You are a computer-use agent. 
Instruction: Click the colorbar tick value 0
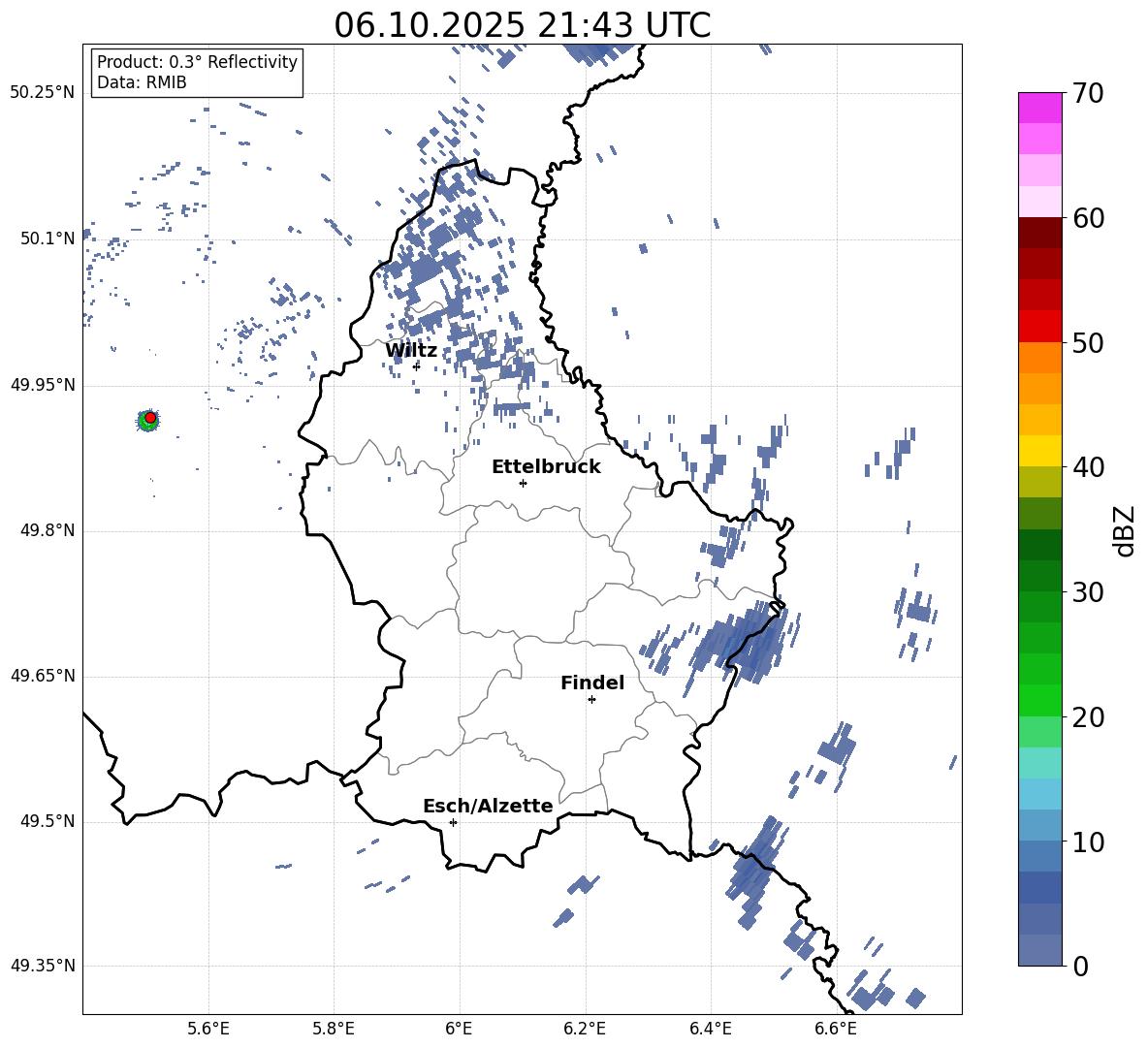[1080, 966]
